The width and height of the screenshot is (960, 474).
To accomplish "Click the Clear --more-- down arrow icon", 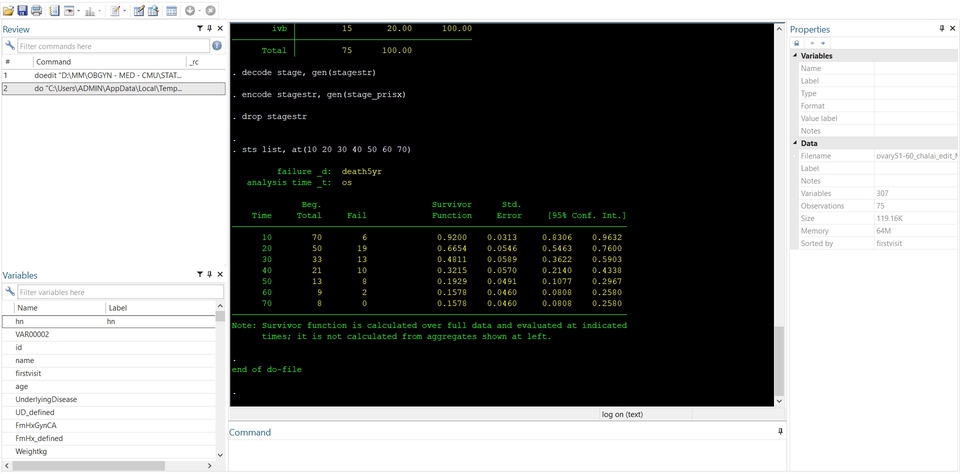I will tap(189, 10).
